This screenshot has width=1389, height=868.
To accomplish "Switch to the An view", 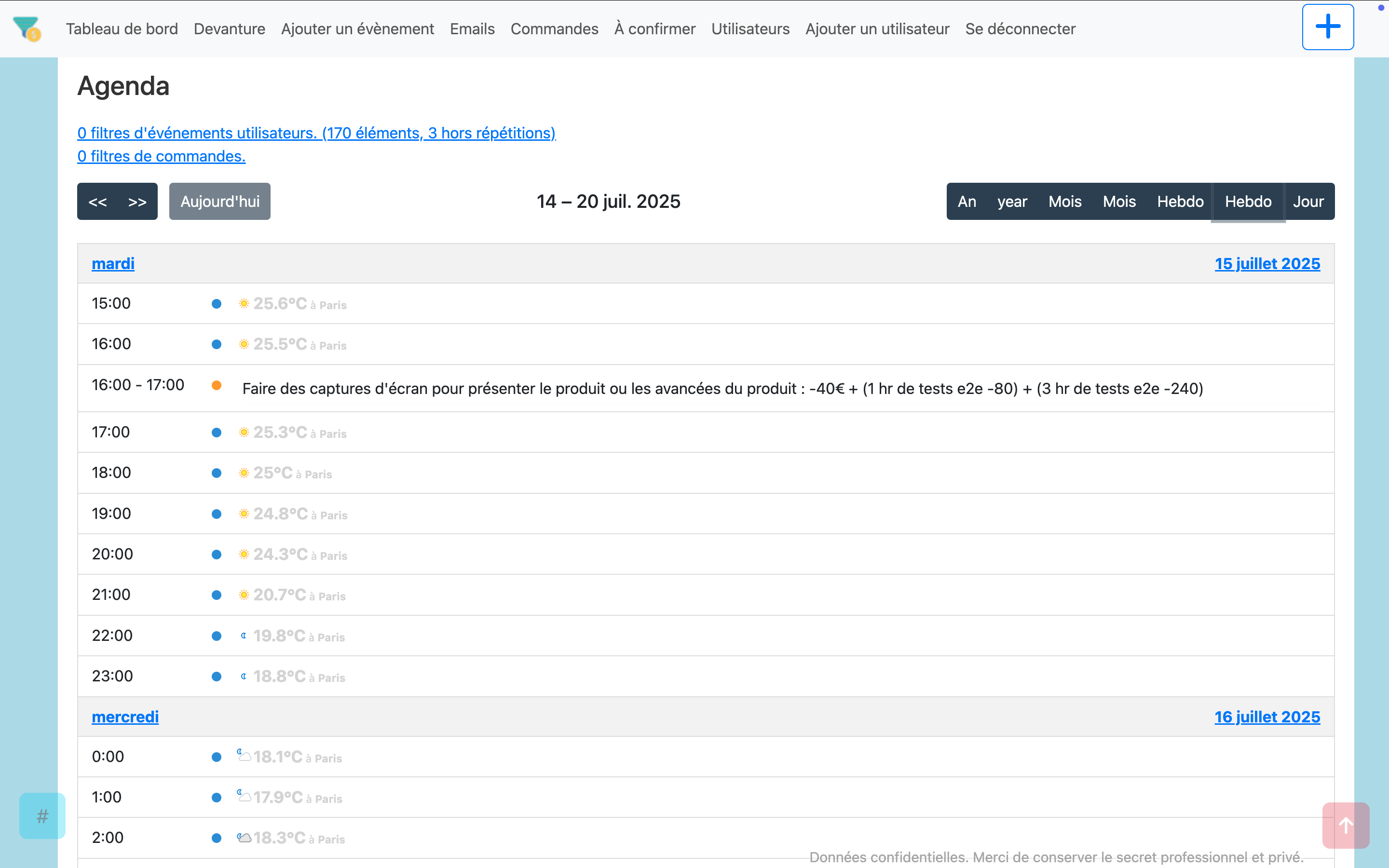I will coord(967,202).
